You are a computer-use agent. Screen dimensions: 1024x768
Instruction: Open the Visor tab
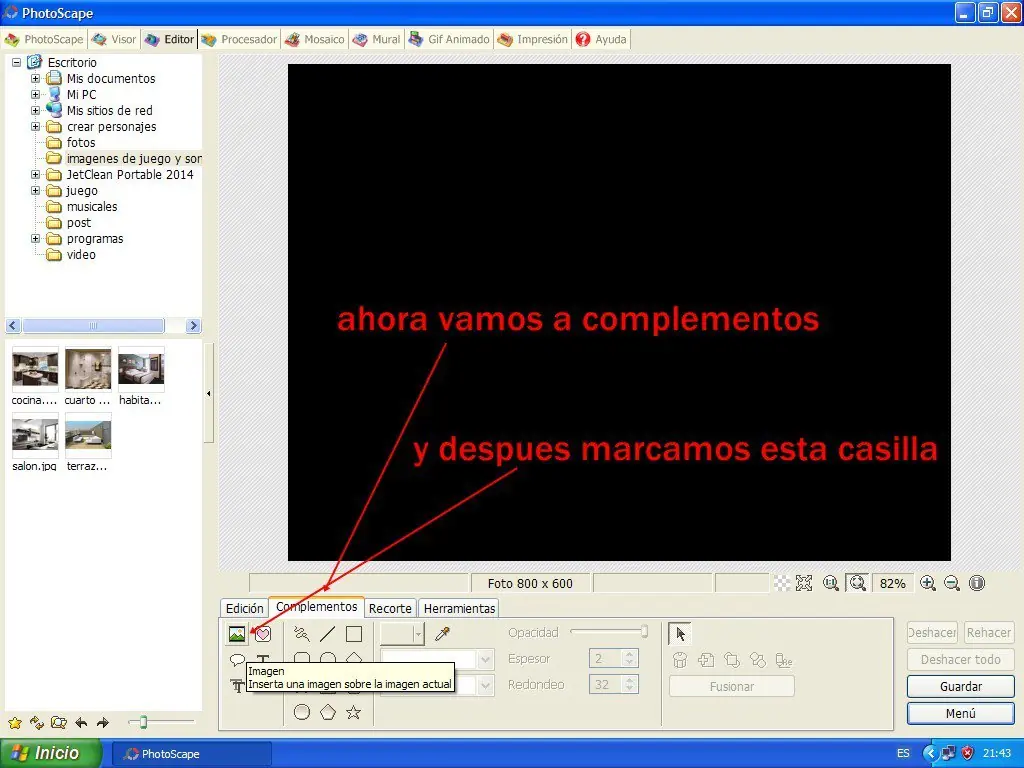click(114, 39)
